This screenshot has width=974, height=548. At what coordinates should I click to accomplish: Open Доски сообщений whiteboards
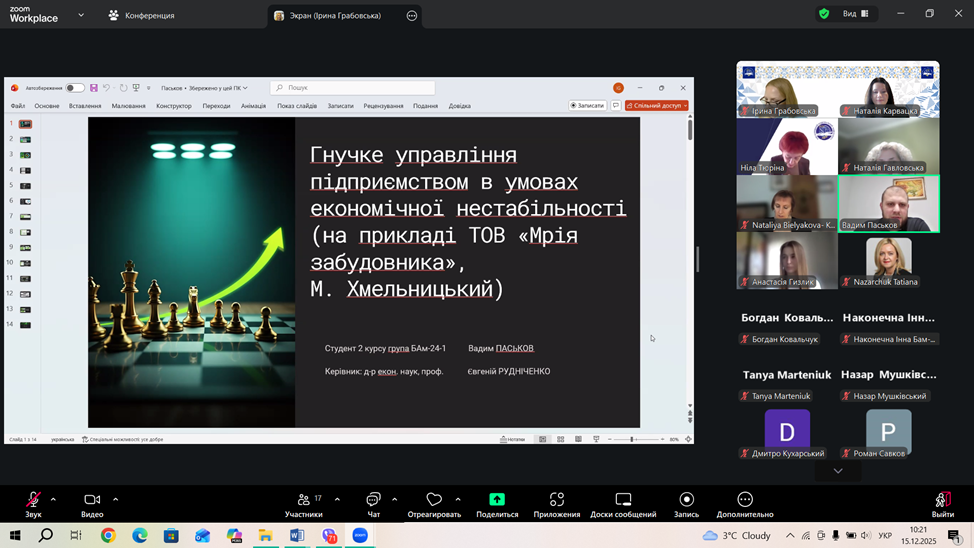623,503
